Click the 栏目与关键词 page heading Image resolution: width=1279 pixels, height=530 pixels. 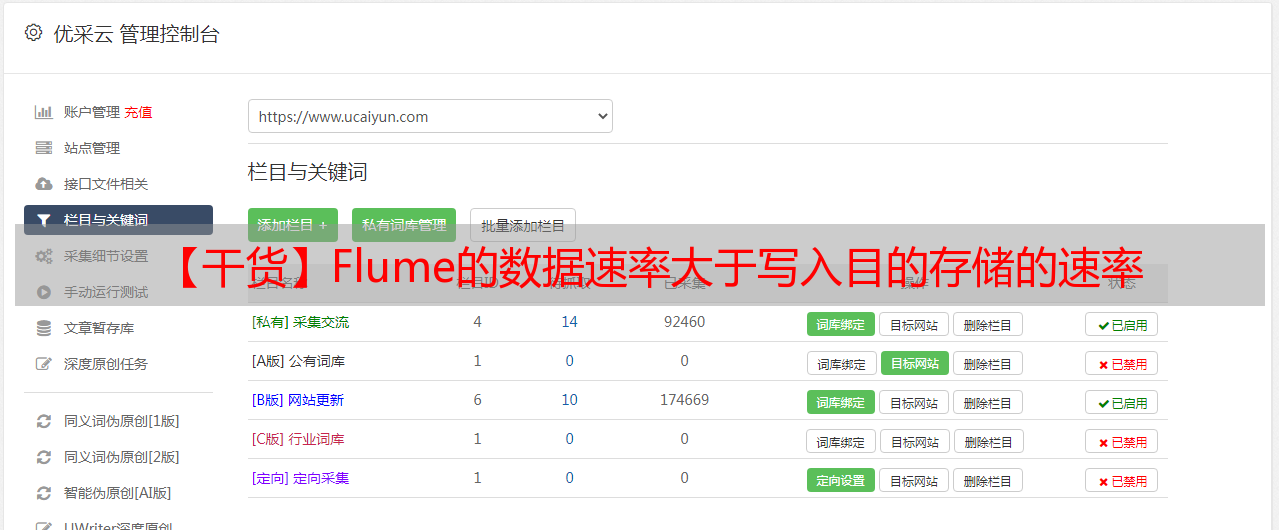tap(307, 172)
